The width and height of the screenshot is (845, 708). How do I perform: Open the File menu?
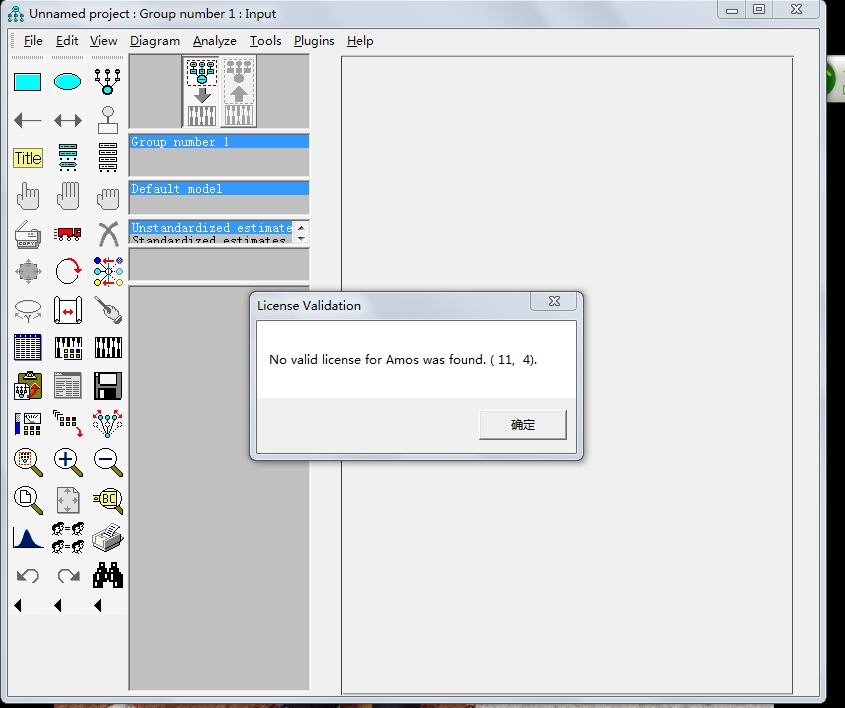pyautogui.click(x=33, y=41)
